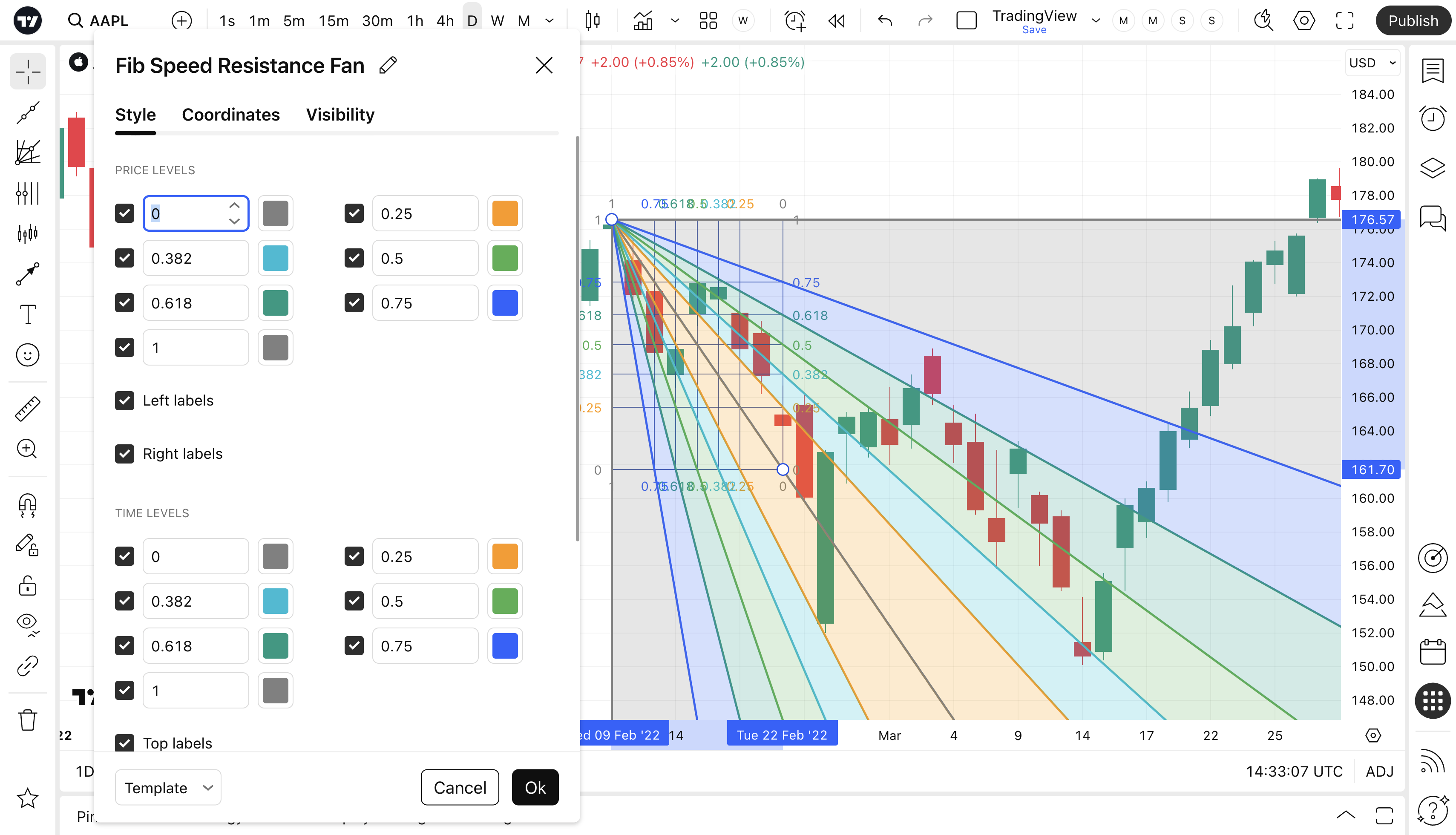Toggle the Right labels checkbox
Screen dimensions: 1456x835
click(124, 454)
